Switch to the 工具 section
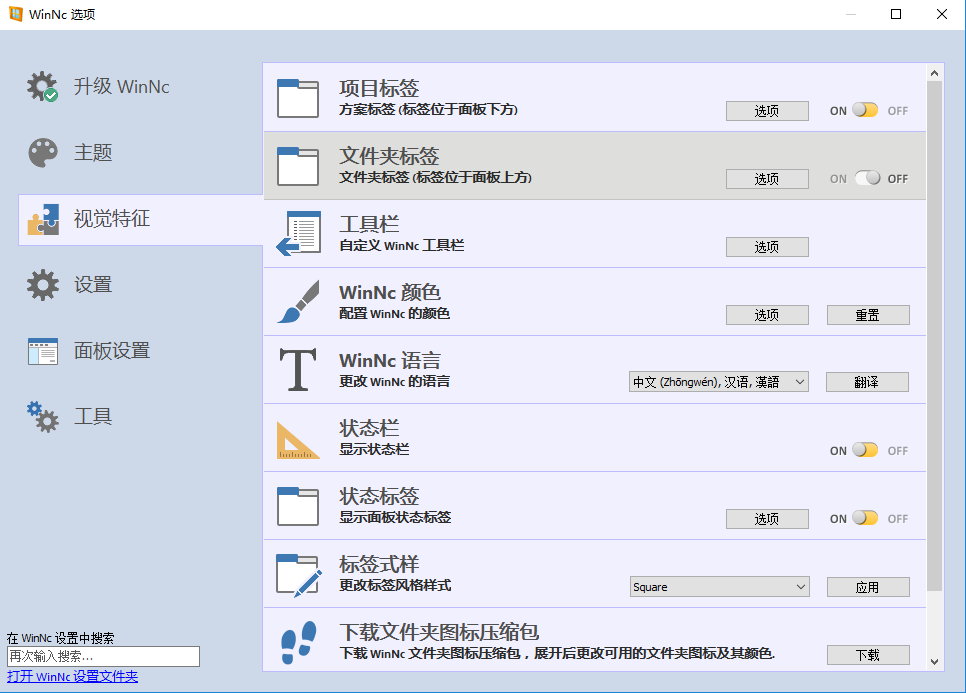Image resolution: width=966 pixels, height=693 pixels. 140,417
